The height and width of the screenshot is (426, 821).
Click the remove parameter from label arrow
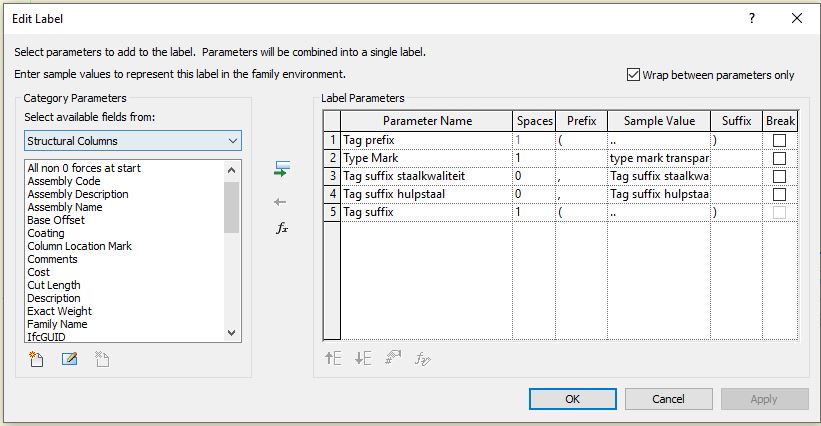coord(282,202)
